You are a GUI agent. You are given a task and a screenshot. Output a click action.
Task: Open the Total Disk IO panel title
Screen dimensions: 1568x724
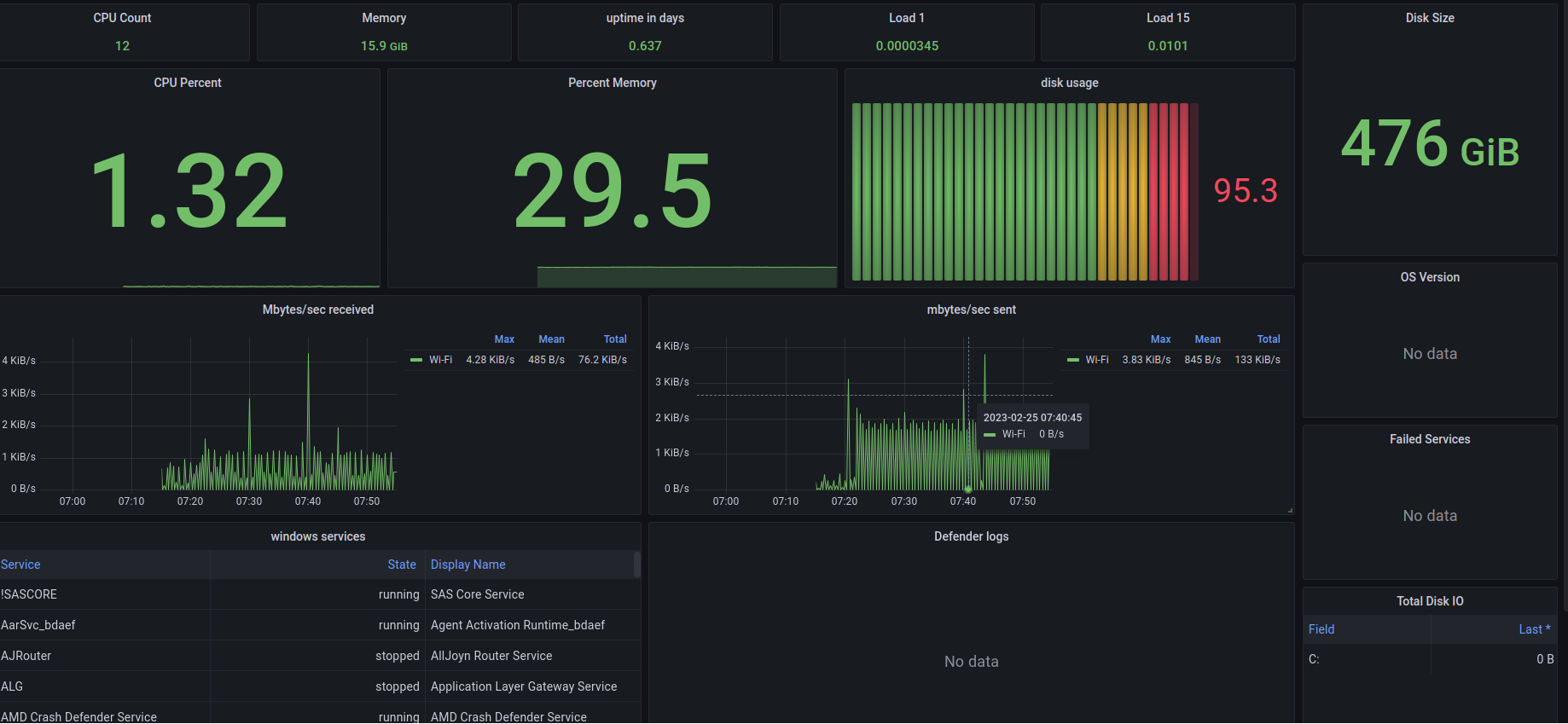(x=1430, y=601)
